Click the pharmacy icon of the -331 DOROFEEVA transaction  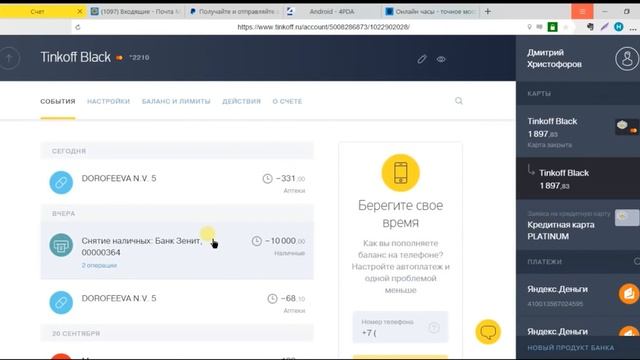coord(61,182)
